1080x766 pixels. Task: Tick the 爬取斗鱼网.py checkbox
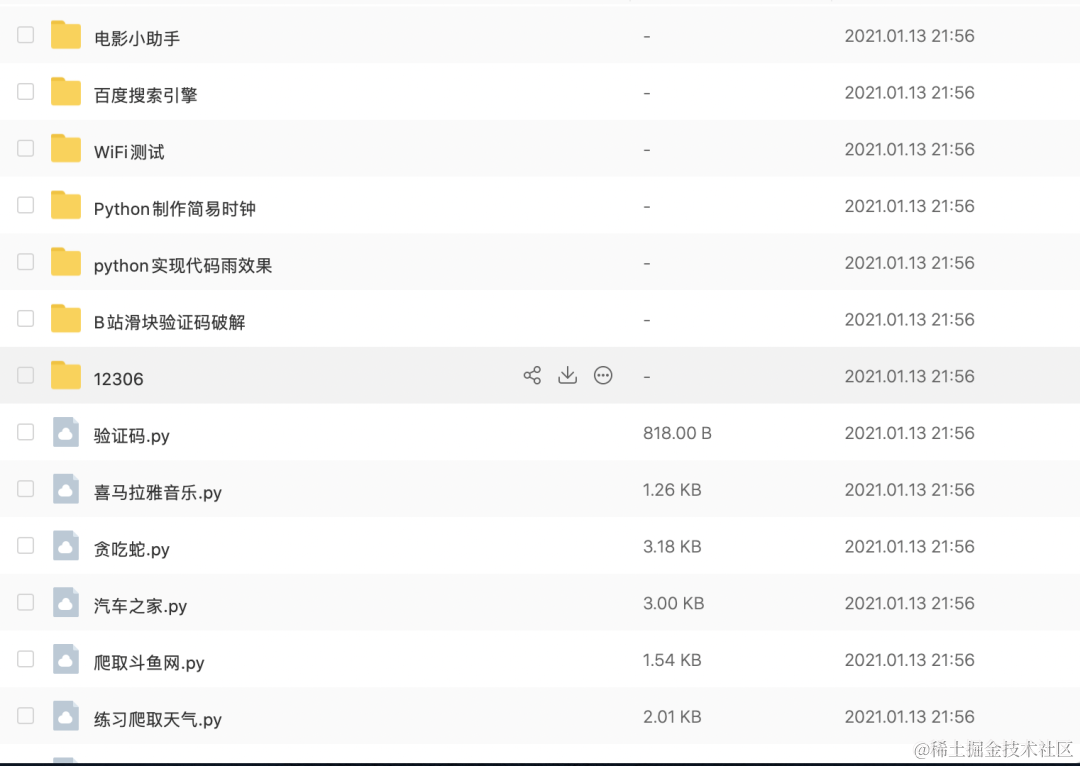coord(25,659)
